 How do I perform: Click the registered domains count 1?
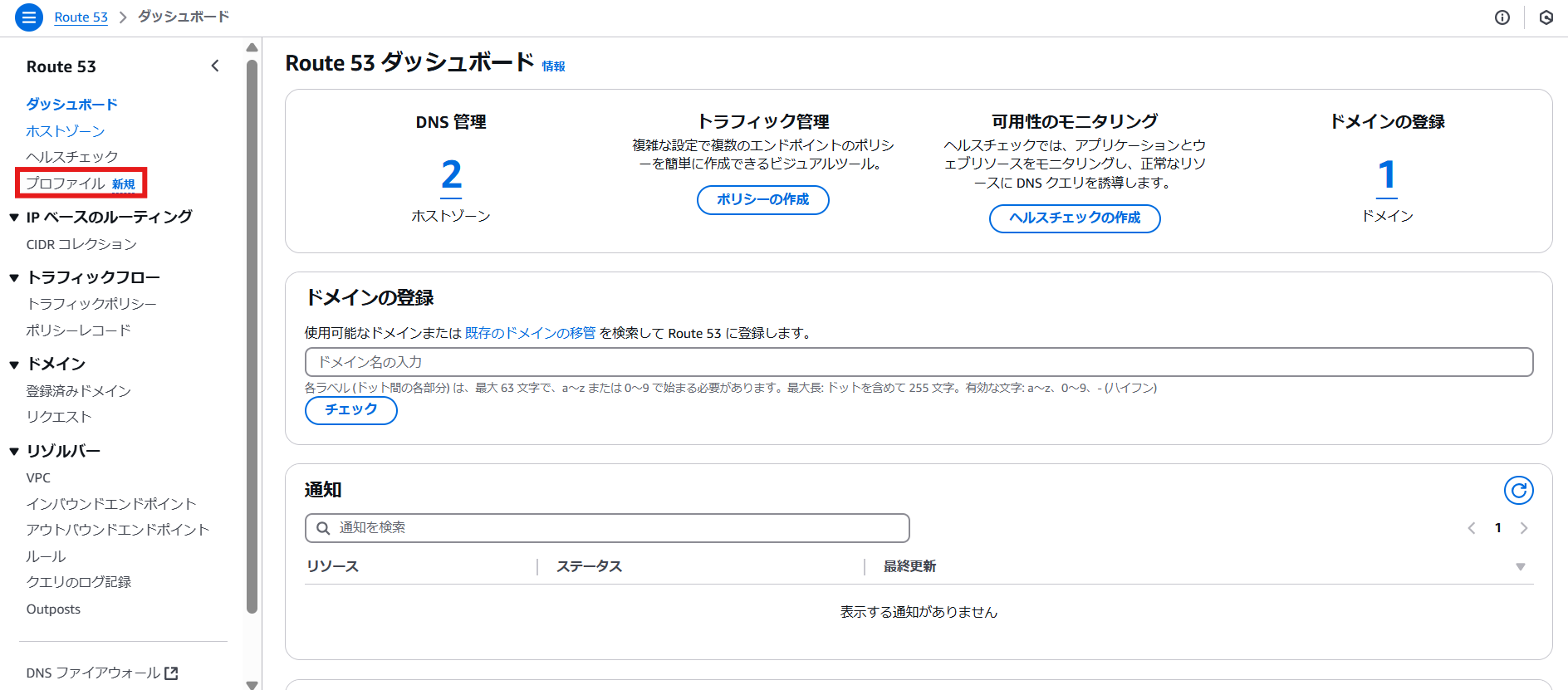(1387, 176)
